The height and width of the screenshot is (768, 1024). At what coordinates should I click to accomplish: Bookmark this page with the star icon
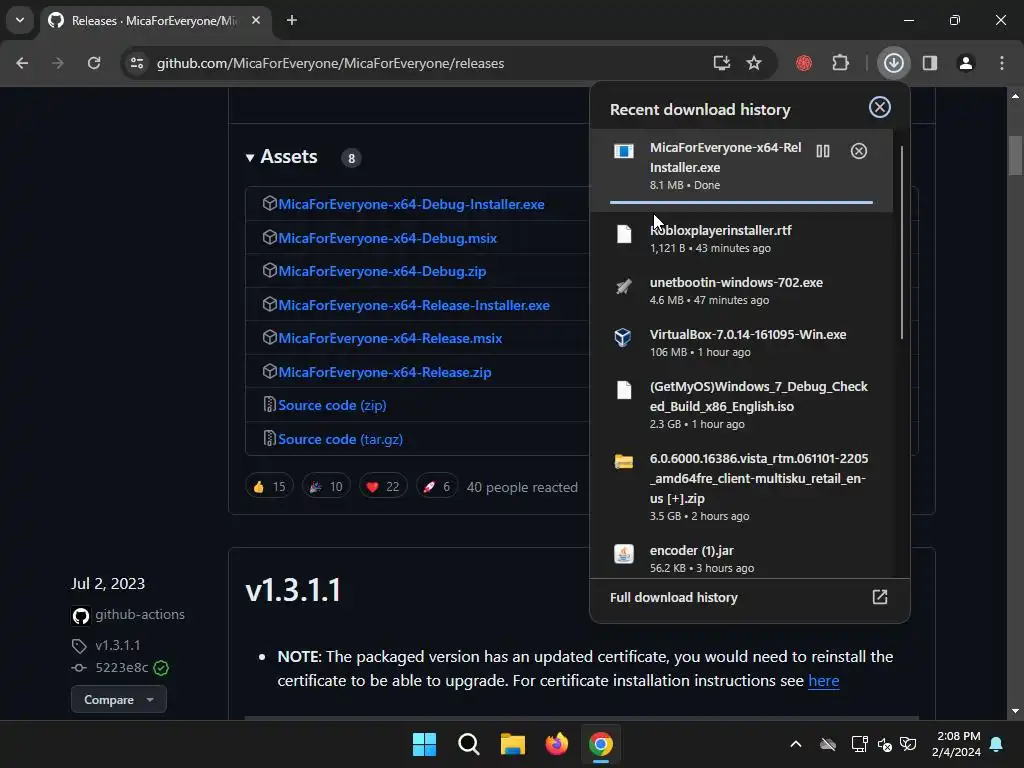(754, 63)
